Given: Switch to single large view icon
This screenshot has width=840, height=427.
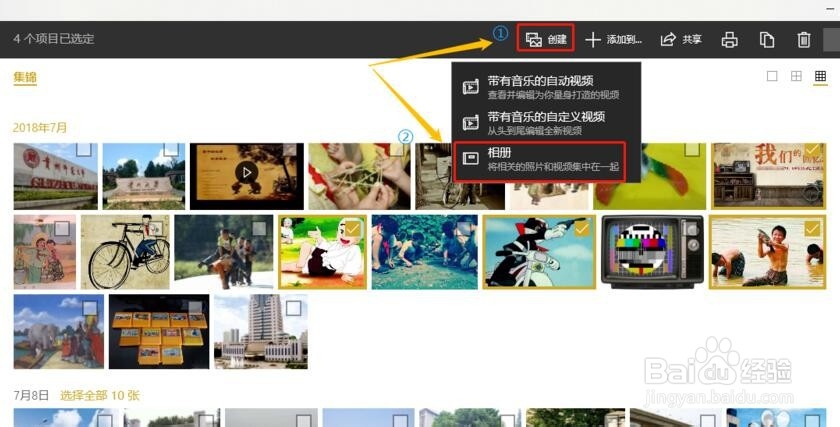Looking at the screenshot, I should coord(772,76).
